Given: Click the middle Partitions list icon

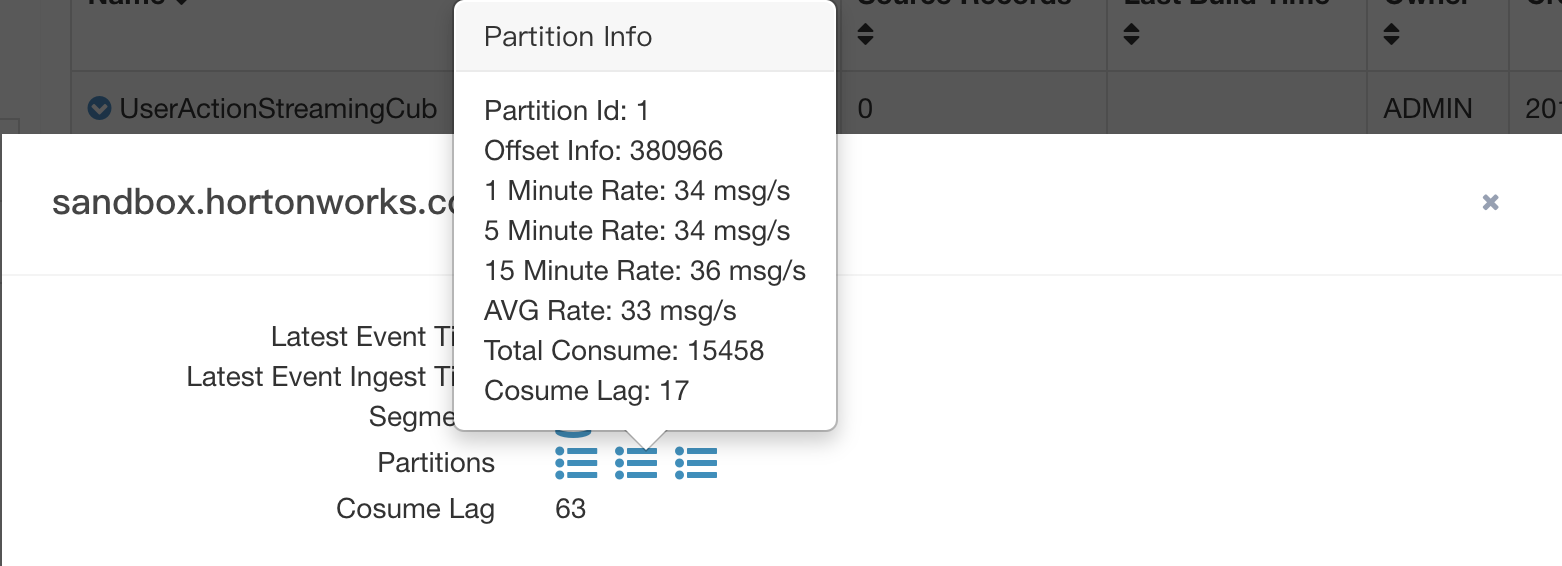Looking at the screenshot, I should pyautogui.click(x=636, y=463).
